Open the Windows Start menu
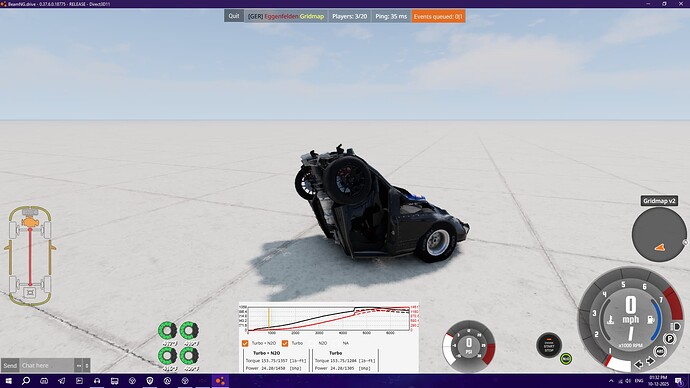The width and height of the screenshot is (690, 388). pos(8,381)
